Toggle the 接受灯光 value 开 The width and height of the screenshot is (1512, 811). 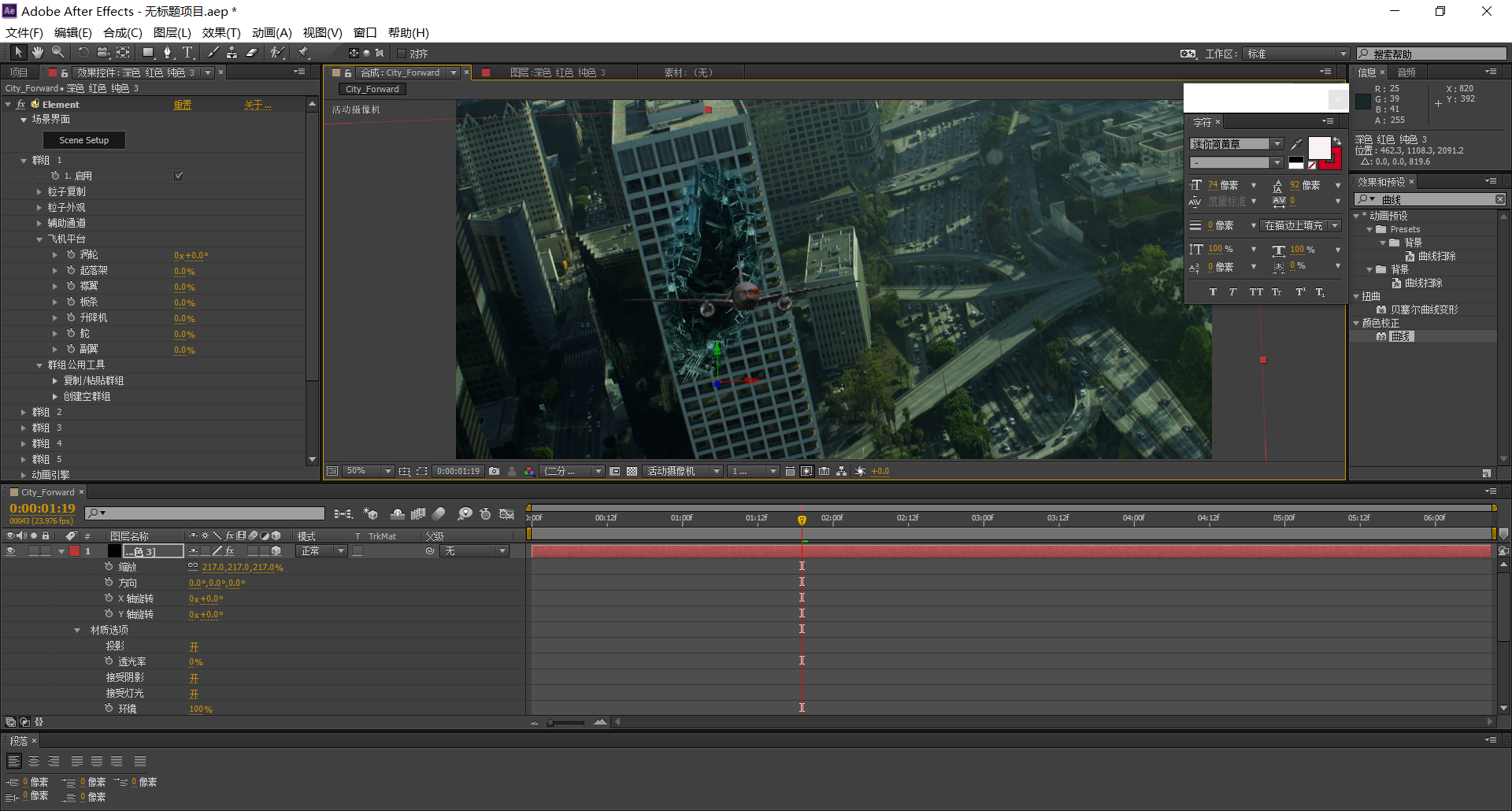[x=194, y=694]
